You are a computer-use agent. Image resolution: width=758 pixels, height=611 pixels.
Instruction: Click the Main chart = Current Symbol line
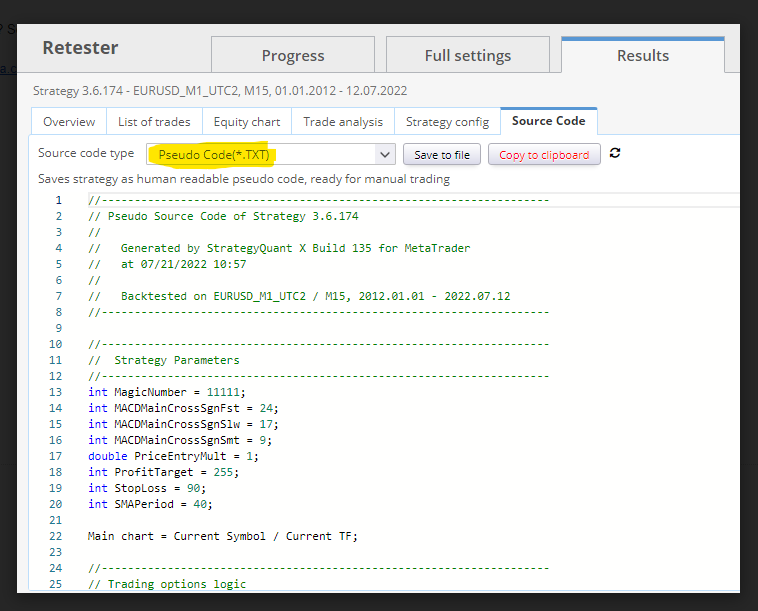(222, 536)
